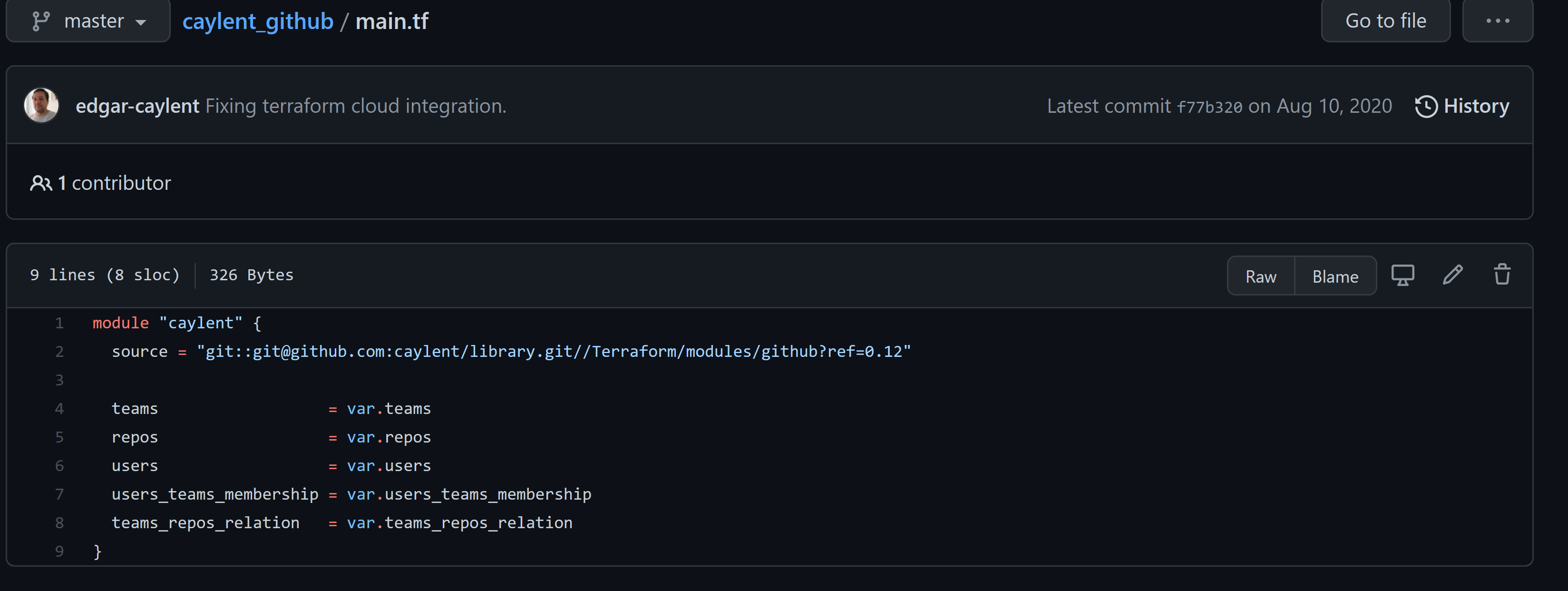This screenshot has height=591, width=1568.
Task: Click edgar-caylent's profile avatar
Action: (41, 105)
